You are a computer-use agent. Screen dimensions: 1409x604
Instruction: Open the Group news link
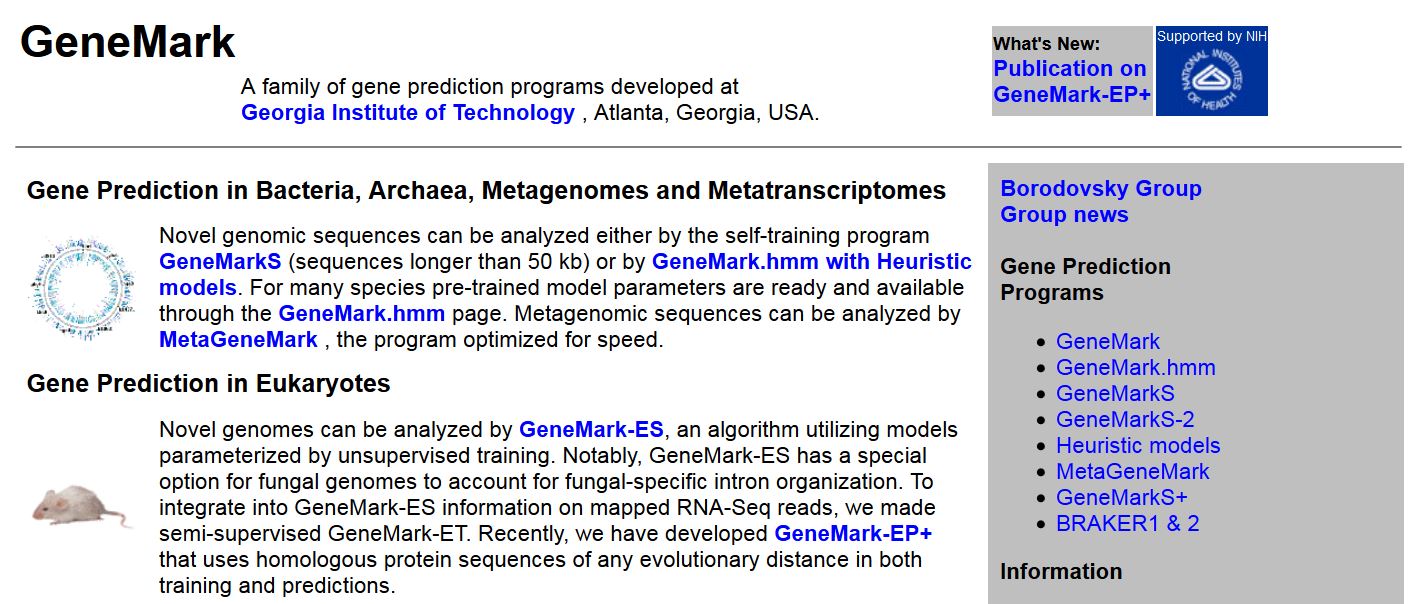1064,215
